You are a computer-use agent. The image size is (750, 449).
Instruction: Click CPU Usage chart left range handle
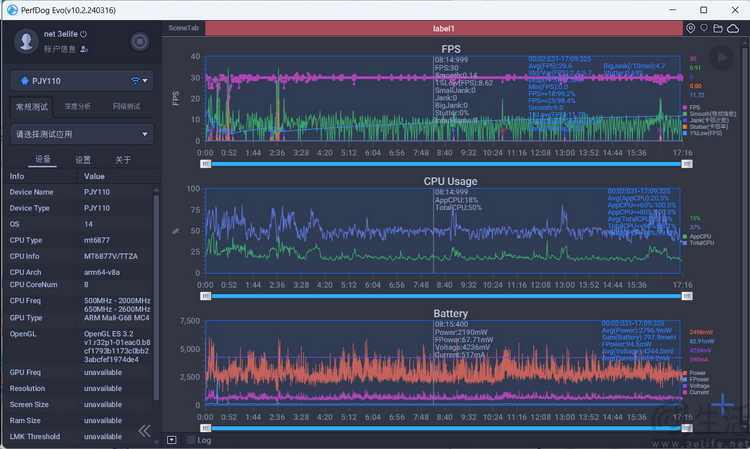coord(206,296)
